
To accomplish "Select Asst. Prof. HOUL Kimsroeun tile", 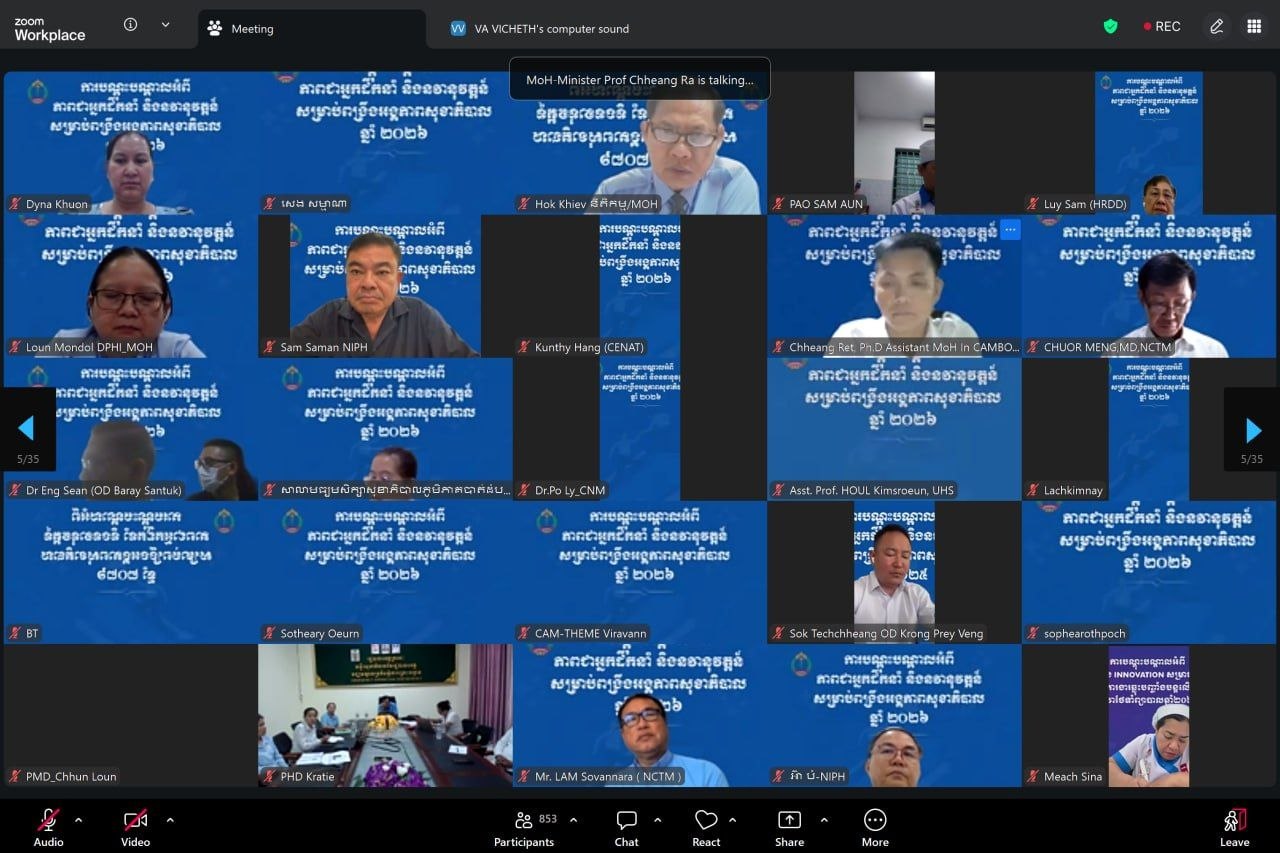I will (x=894, y=429).
